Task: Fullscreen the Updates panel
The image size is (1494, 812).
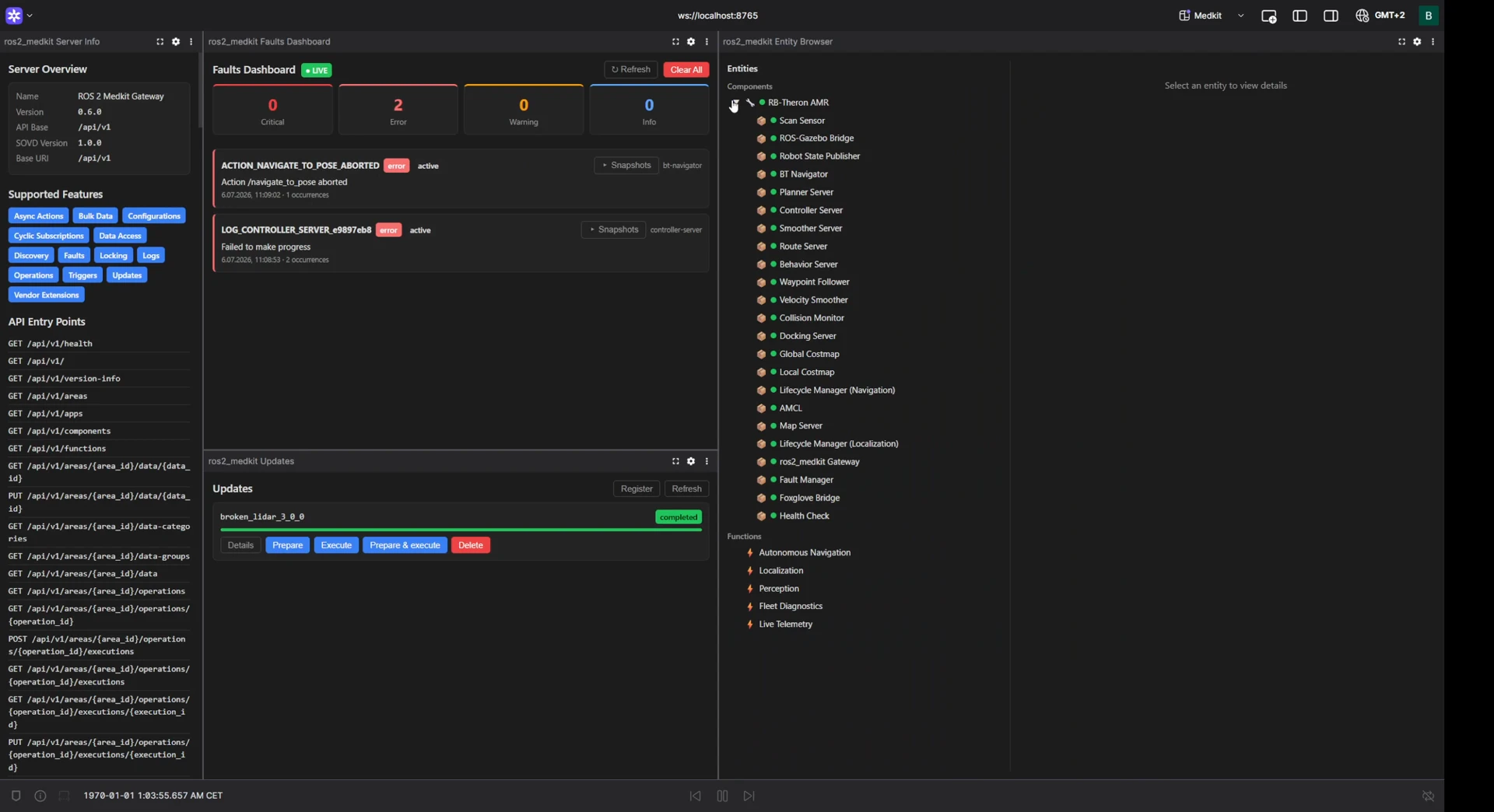Action: click(675, 461)
